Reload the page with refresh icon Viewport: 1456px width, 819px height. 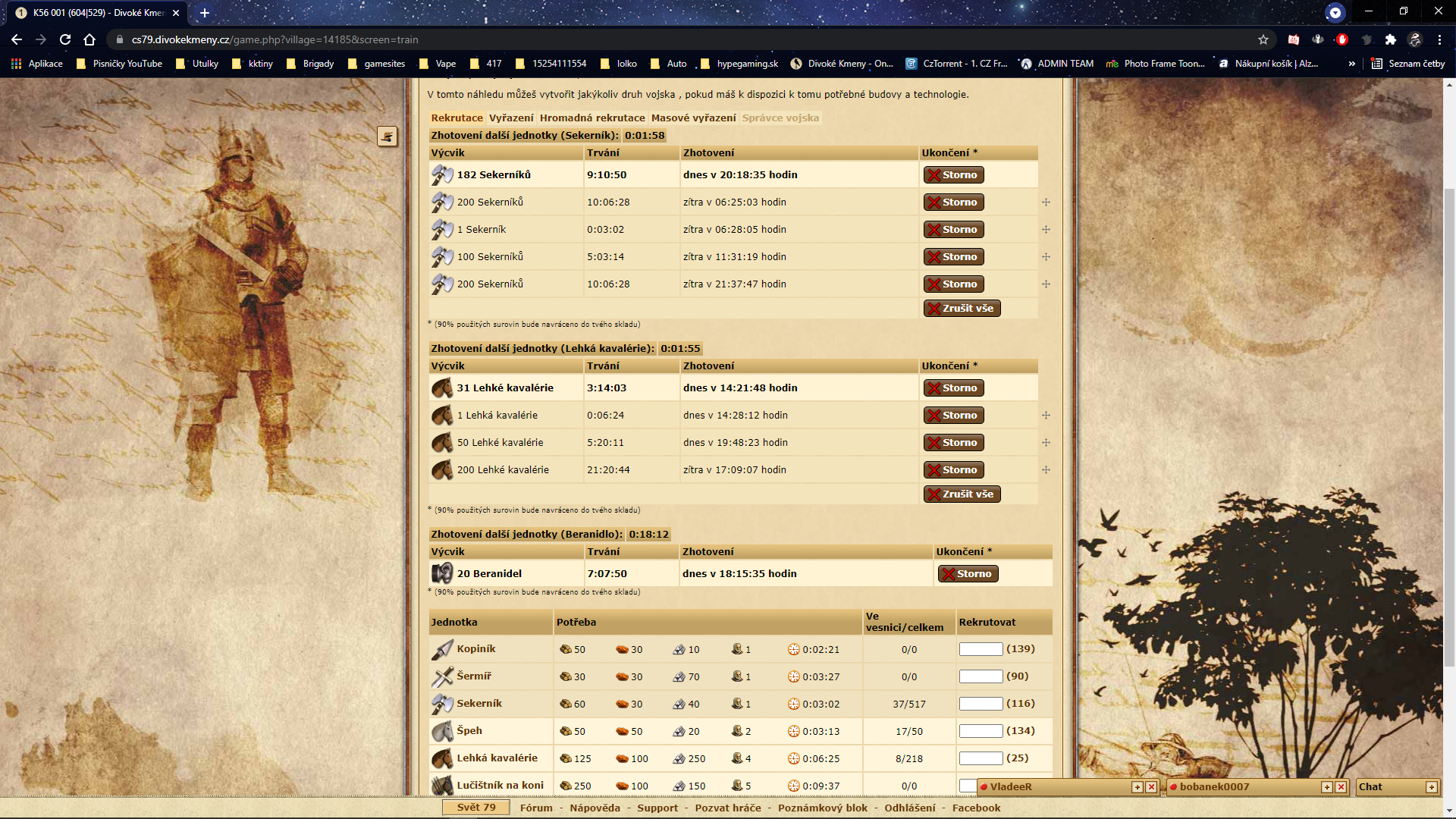coord(65,39)
